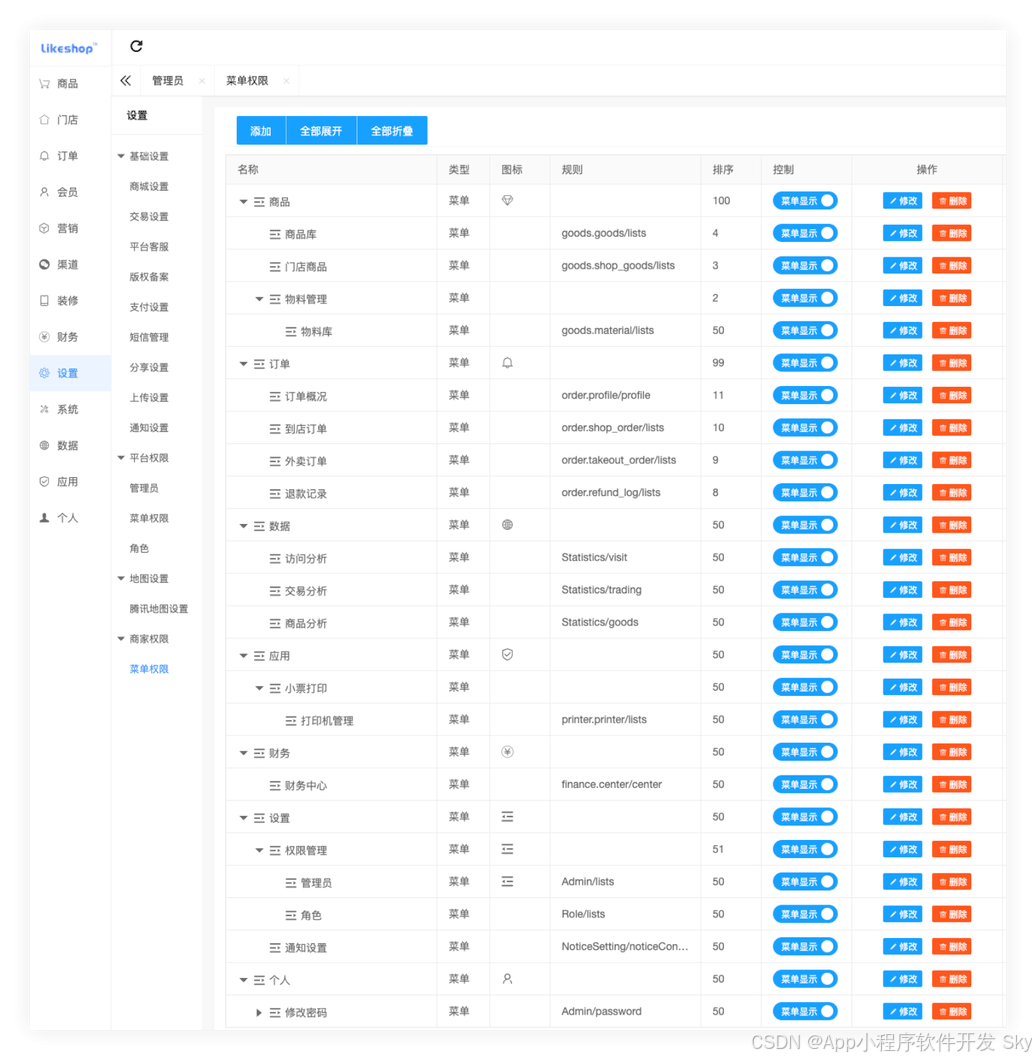Toggle 菜单显示 switch for 角色
1036x1060 pixels.
(x=805, y=915)
